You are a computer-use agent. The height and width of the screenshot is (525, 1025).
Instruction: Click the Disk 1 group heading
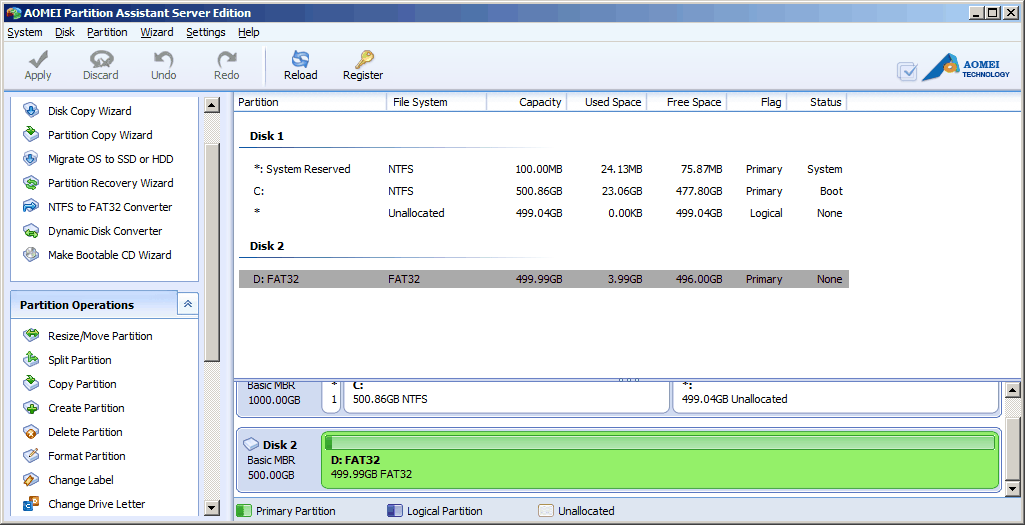[x=267, y=137]
